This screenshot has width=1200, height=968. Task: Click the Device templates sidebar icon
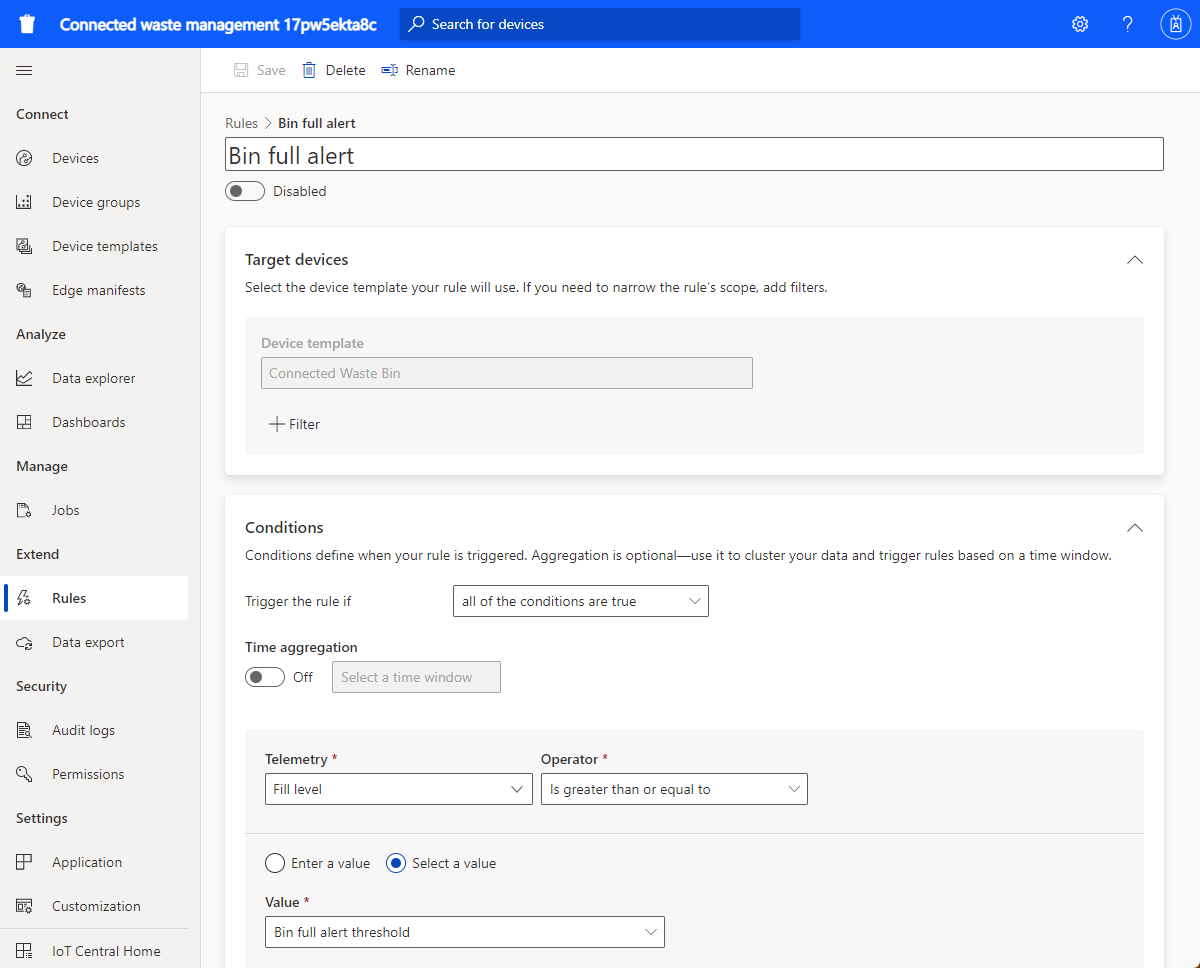[x=25, y=246]
